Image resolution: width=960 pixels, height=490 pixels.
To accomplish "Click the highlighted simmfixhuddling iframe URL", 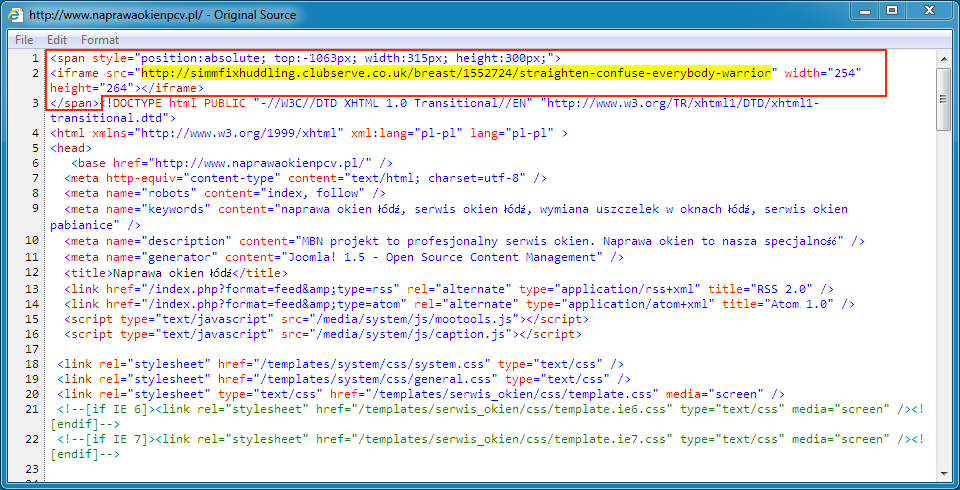I will point(456,73).
